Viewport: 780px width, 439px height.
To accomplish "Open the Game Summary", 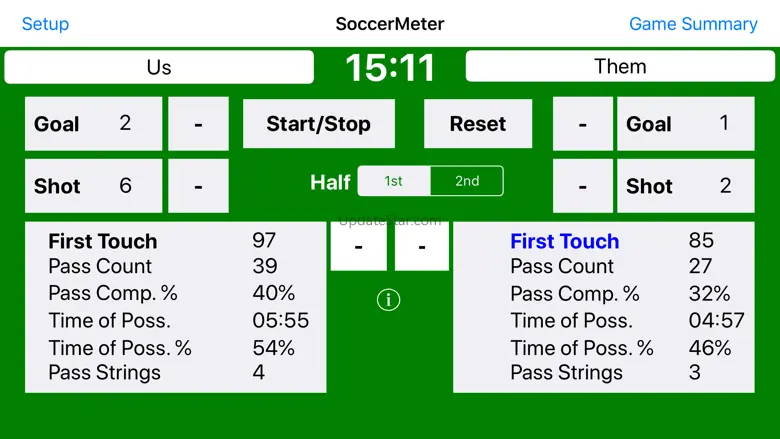I will 693,24.
